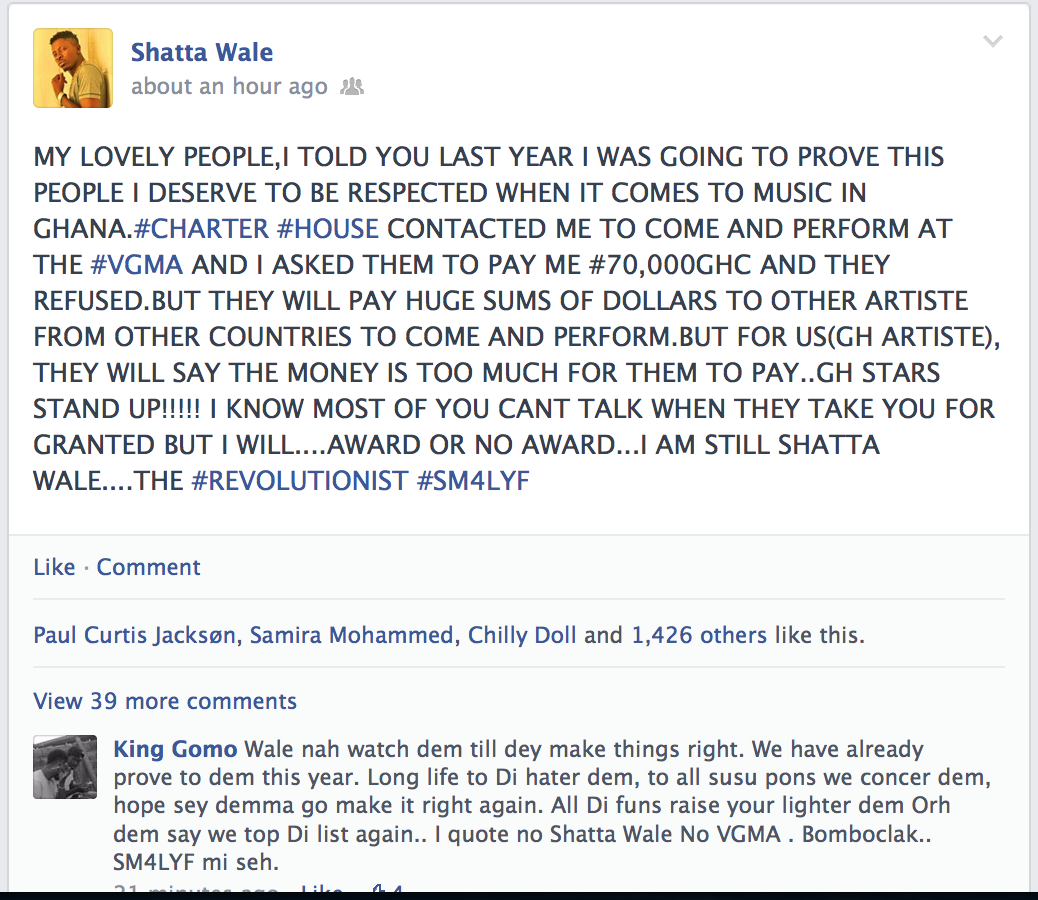Select the #REVOLUTIONIST hashtag
This screenshot has height=900, width=1038.
(x=300, y=481)
